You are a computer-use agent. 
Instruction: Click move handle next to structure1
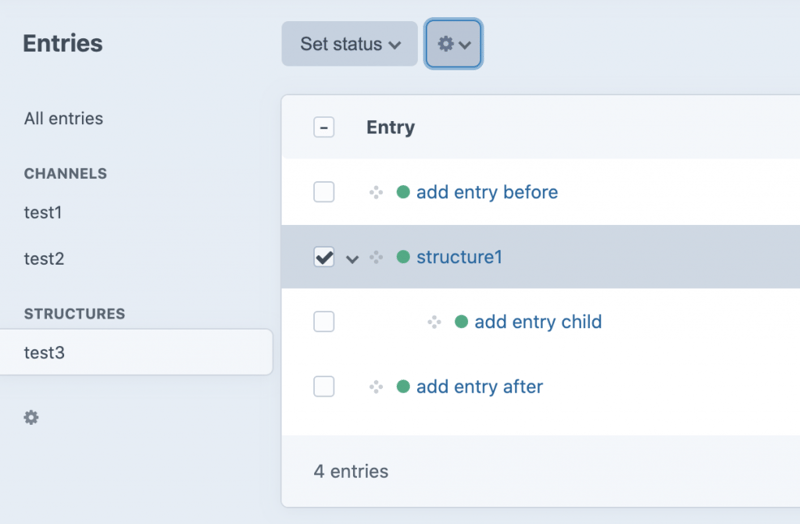coord(376,257)
